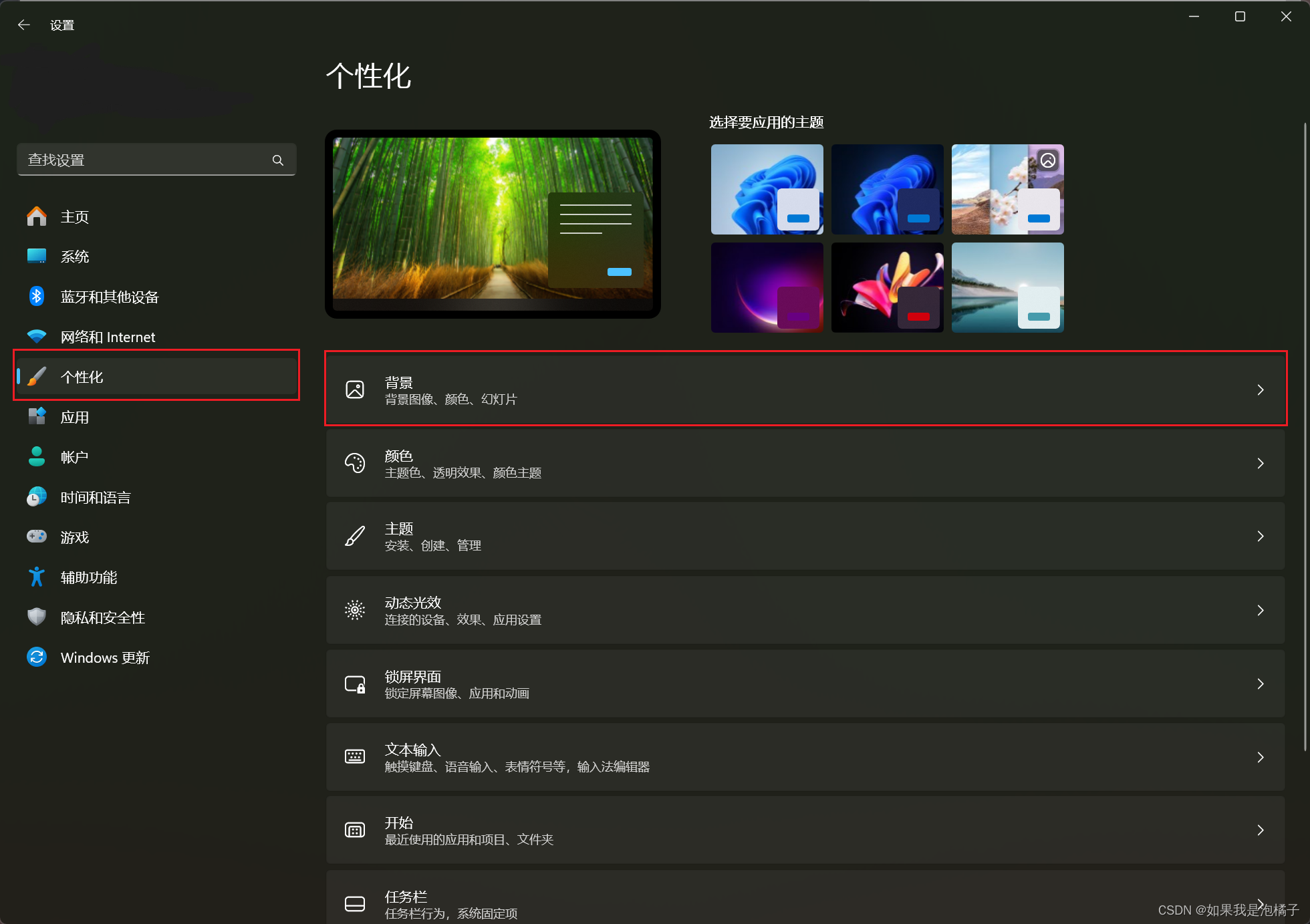Click the 文本输入 keyboard icon

[355, 757]
